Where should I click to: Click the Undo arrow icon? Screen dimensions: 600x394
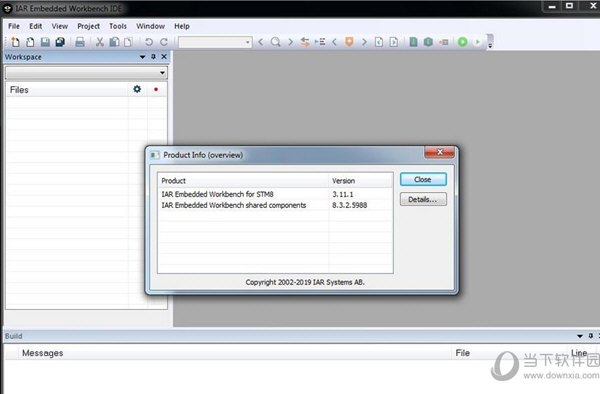[149, 42]
